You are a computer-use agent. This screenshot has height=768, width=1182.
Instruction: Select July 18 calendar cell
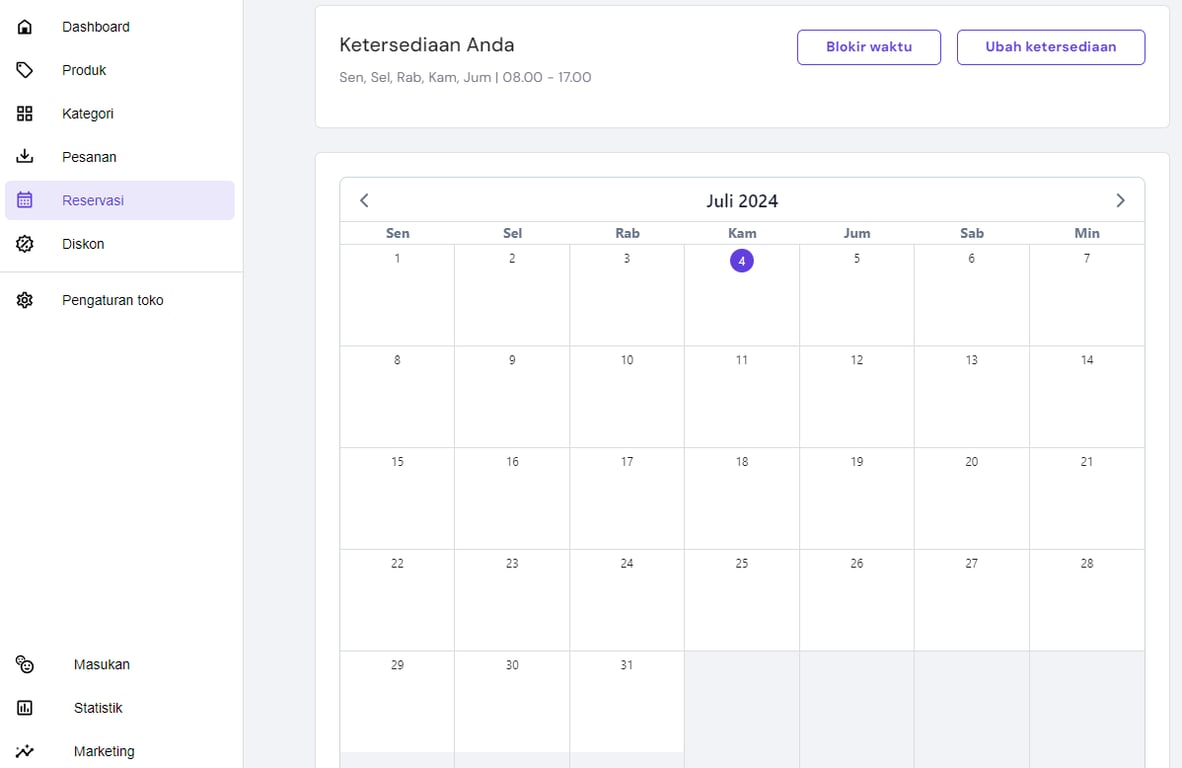pyautogui.click(x=742, y=498)
